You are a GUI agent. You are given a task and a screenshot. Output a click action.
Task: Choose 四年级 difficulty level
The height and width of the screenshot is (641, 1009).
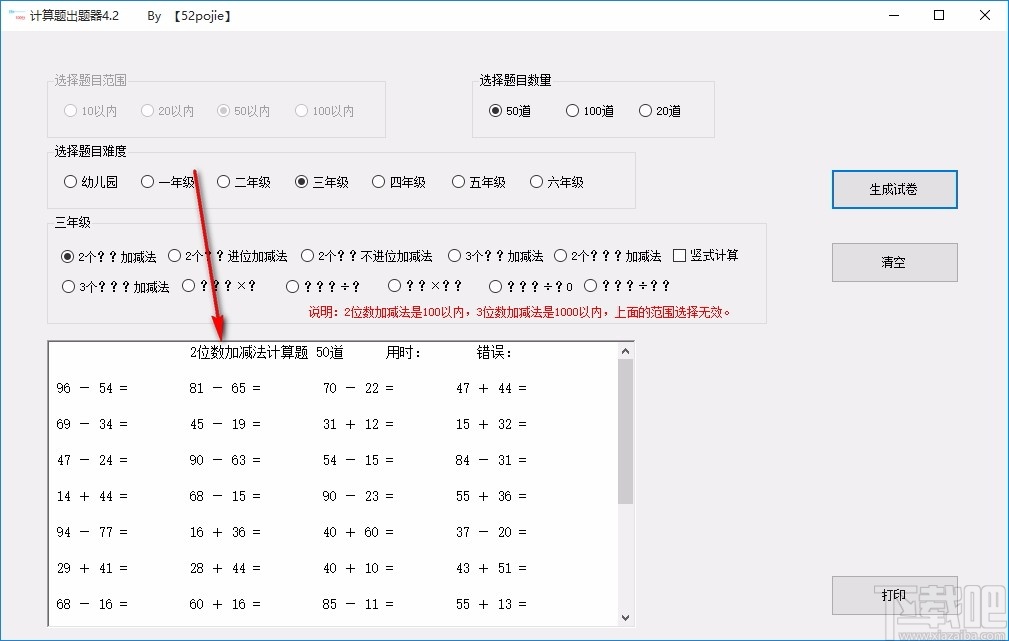(378, 182)
